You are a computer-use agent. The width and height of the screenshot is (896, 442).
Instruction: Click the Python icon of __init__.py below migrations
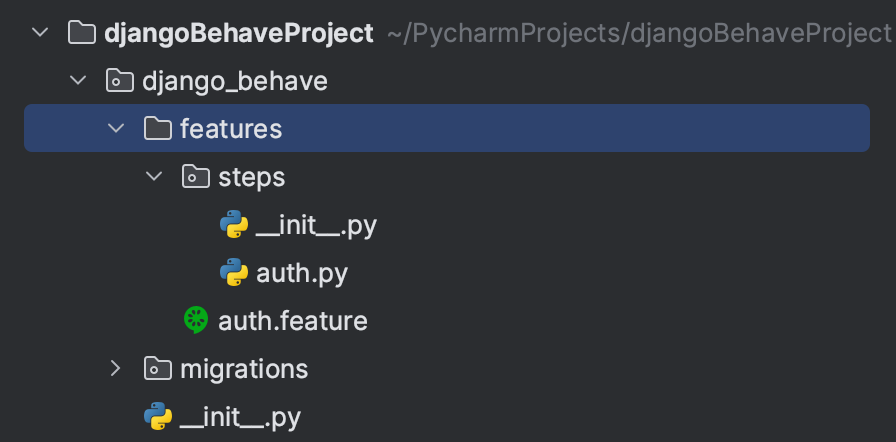tap(158, 416)
